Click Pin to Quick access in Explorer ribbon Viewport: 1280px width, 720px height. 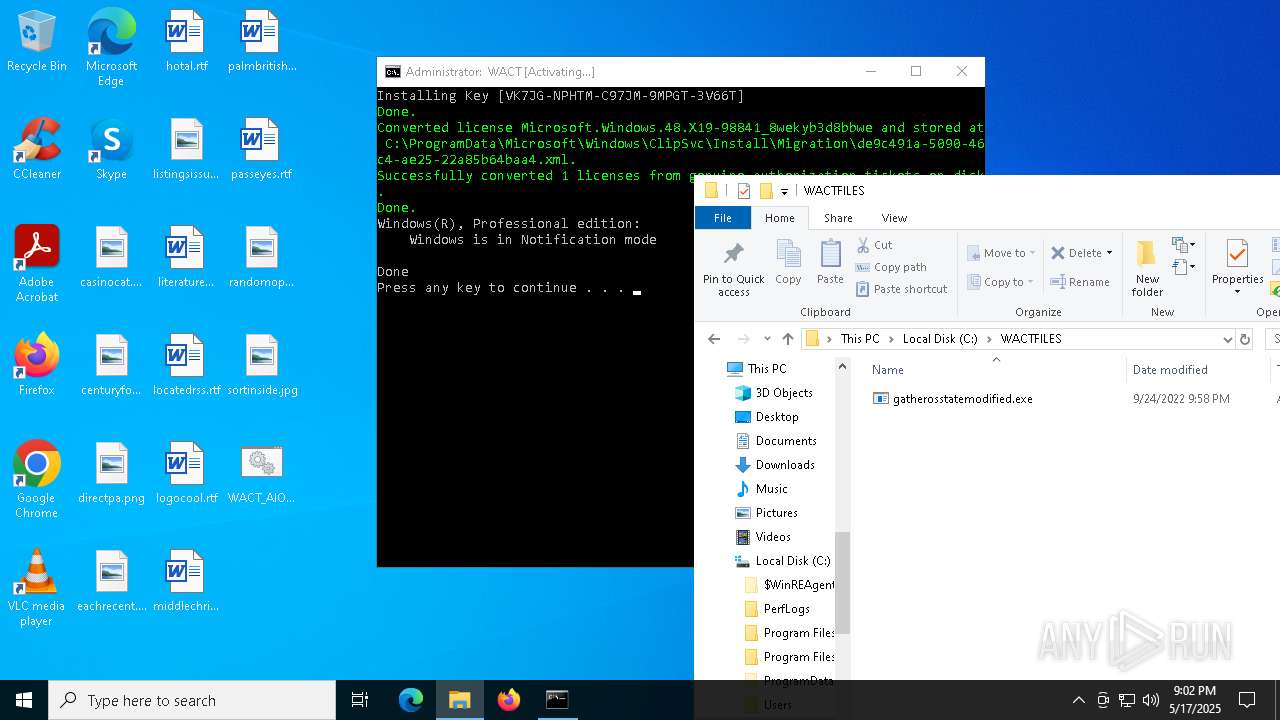[734, 268]
